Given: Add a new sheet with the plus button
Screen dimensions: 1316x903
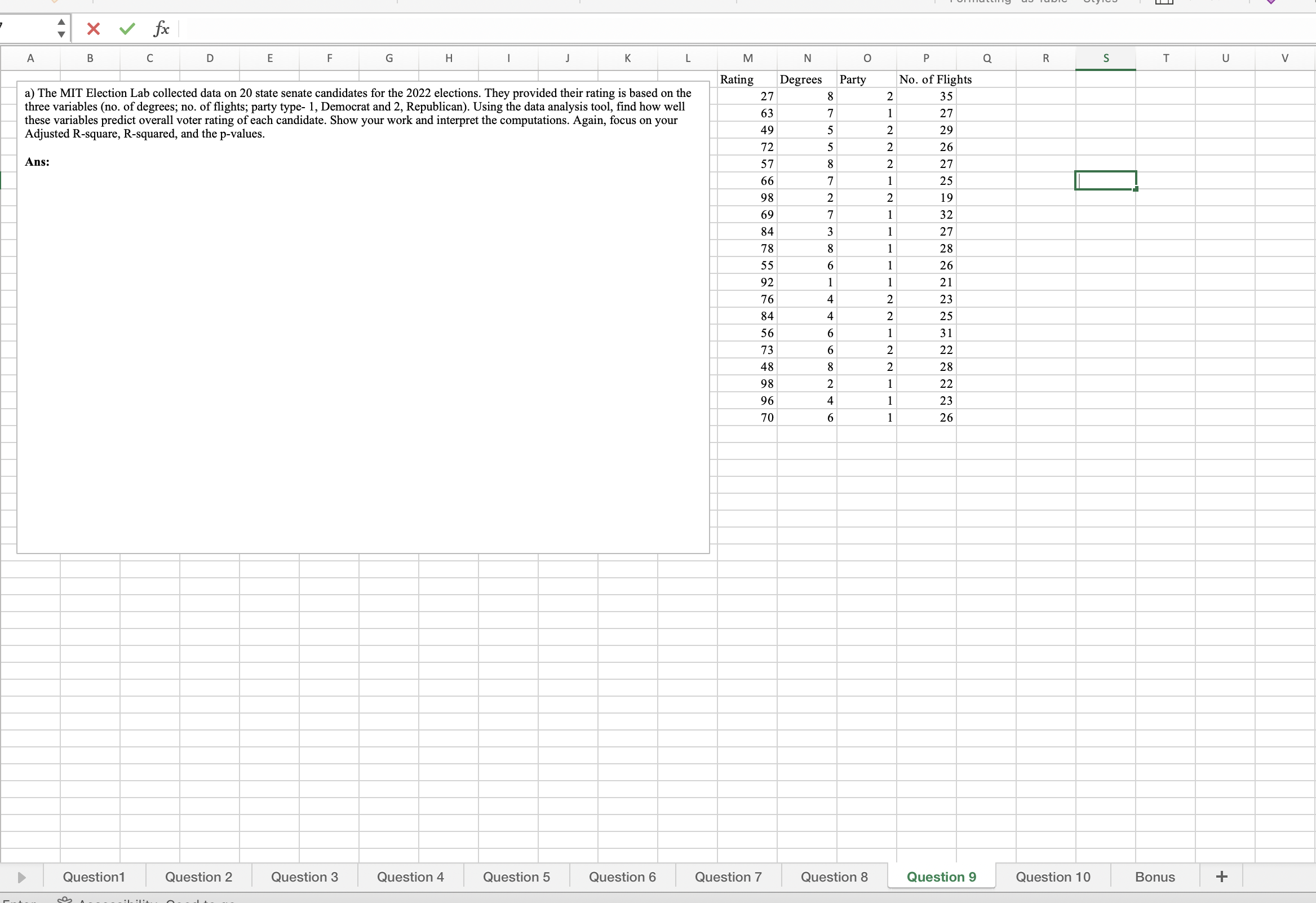Looking at the screenshot, I should (x=1221, y=877).
